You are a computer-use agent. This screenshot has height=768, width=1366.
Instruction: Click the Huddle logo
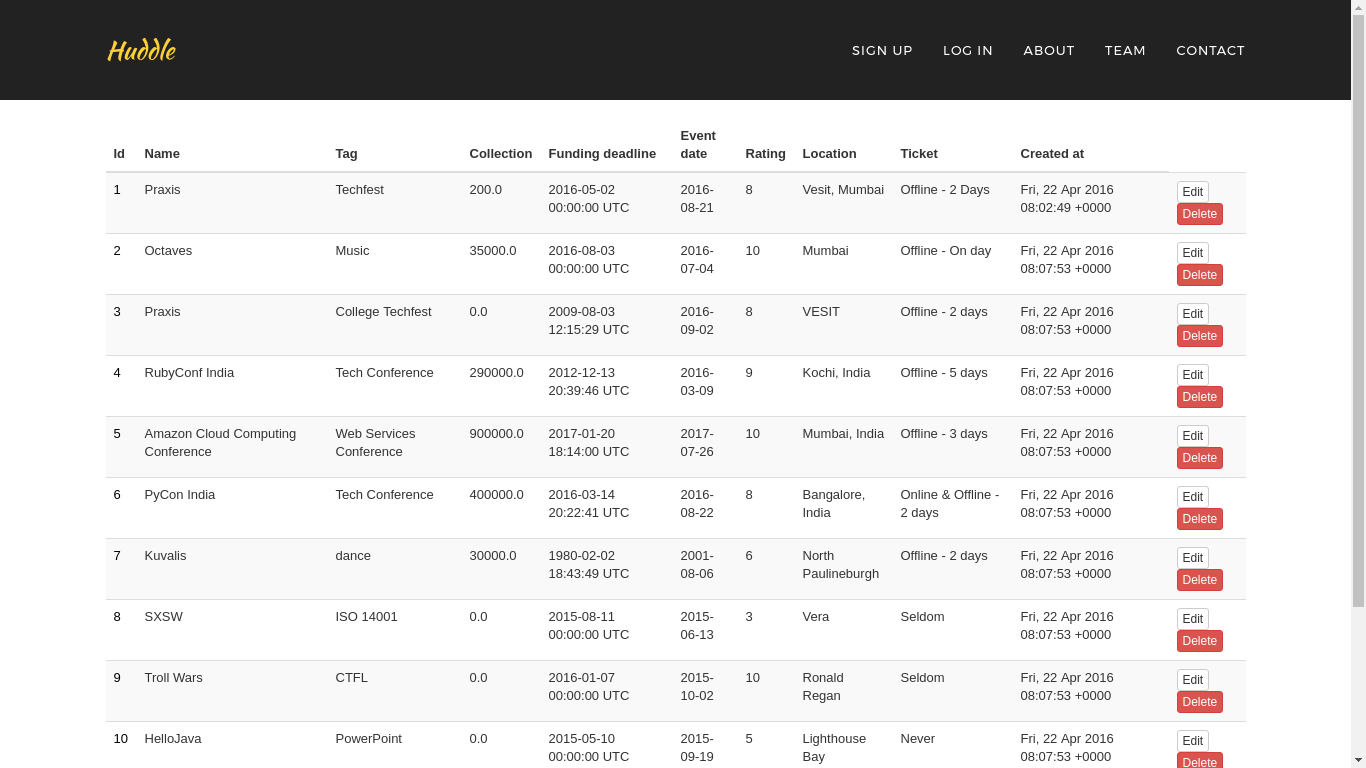click(x=141, y=50)
